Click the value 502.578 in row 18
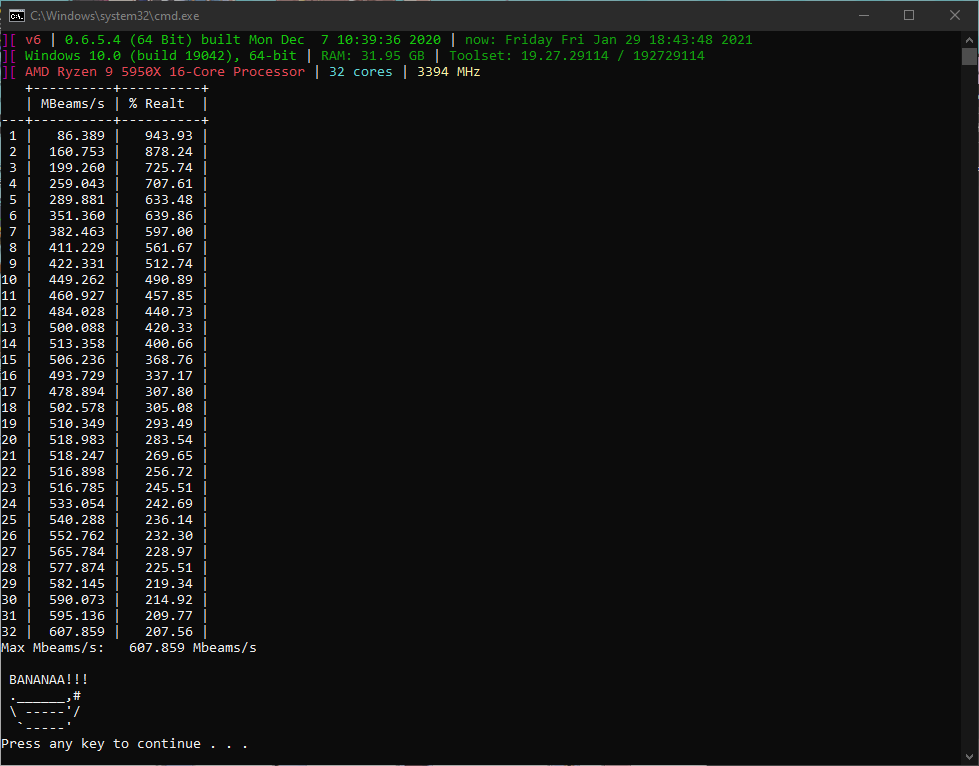The height and width of the screenshot is (766, 979). (77, 408)
